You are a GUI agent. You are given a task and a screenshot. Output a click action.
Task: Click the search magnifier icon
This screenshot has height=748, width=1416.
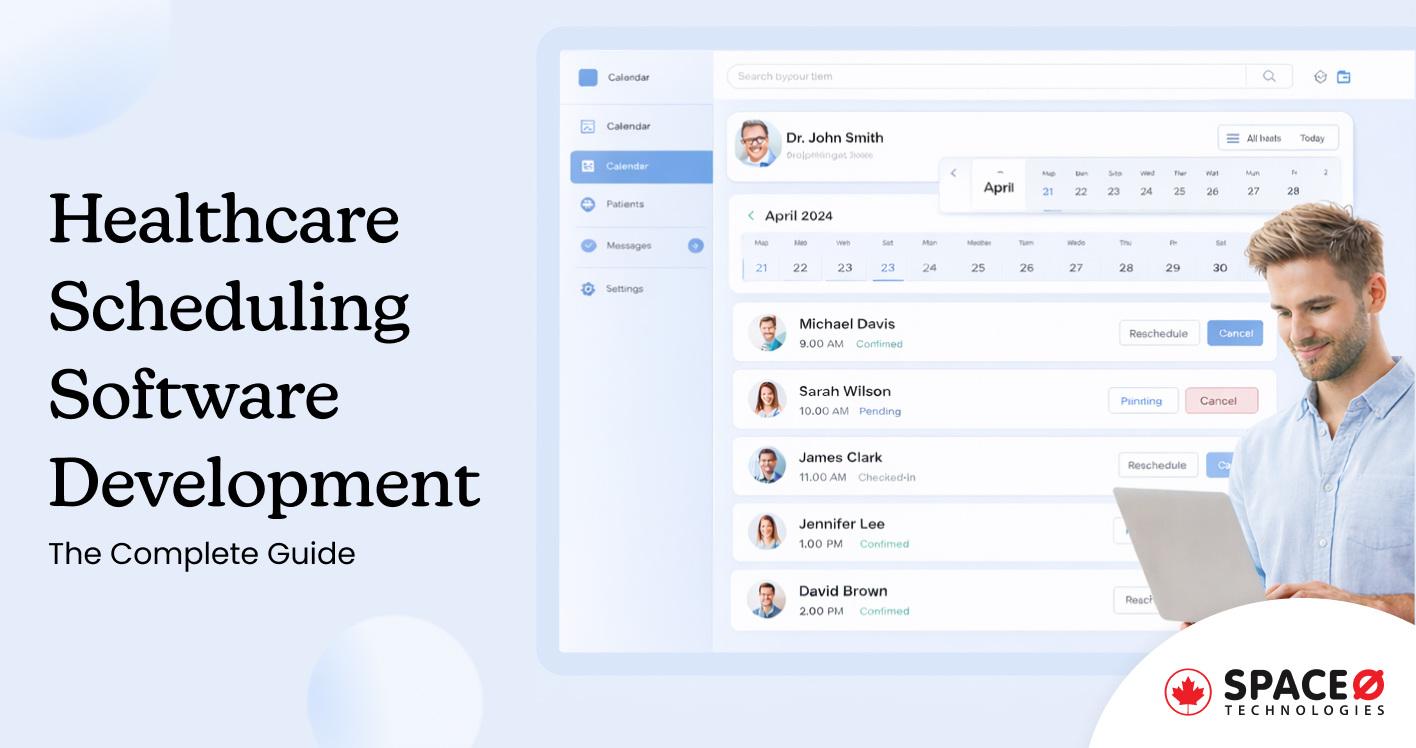pos(1269,76)
